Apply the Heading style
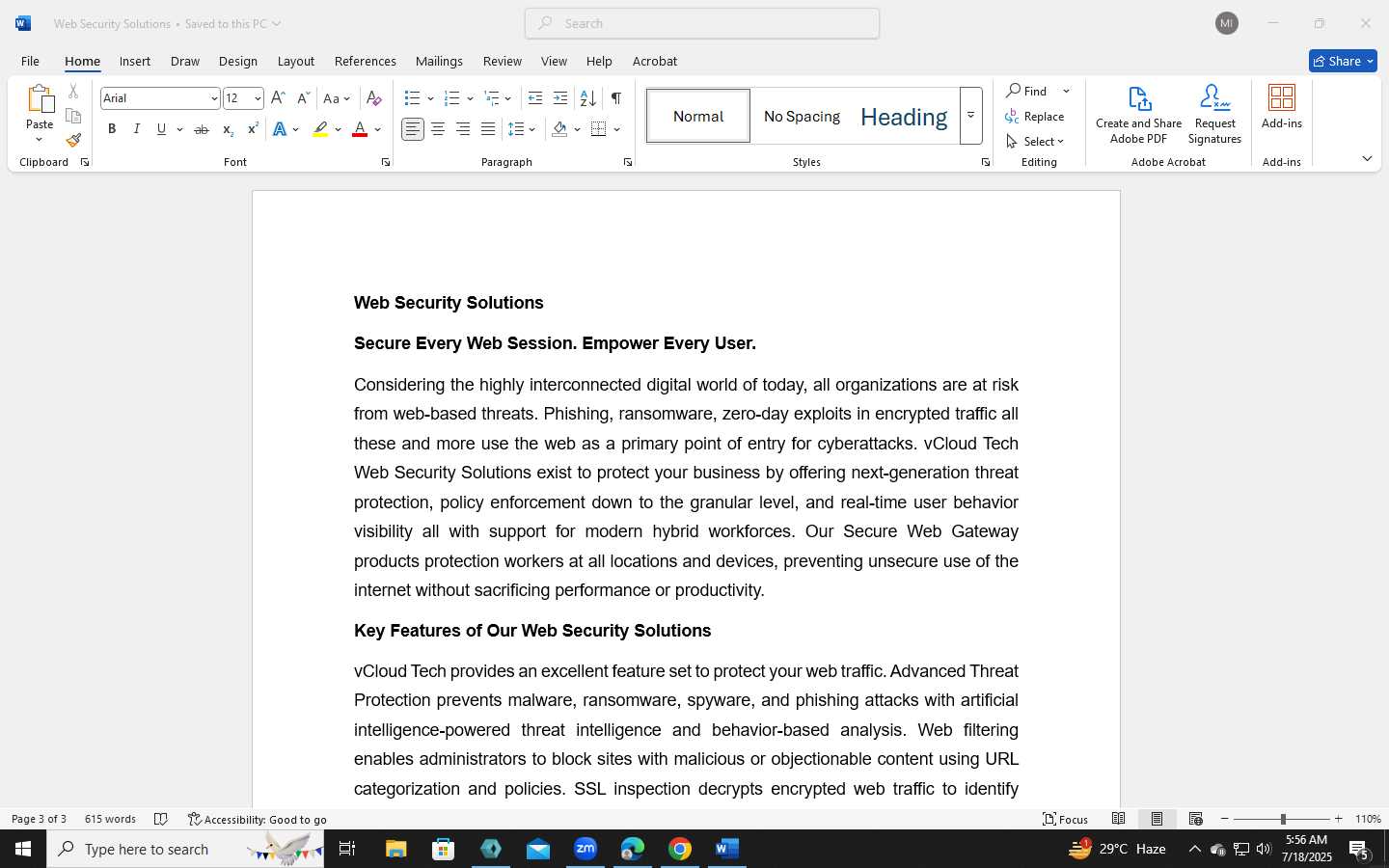This screenshot has width=1389, height=868. 904,117
